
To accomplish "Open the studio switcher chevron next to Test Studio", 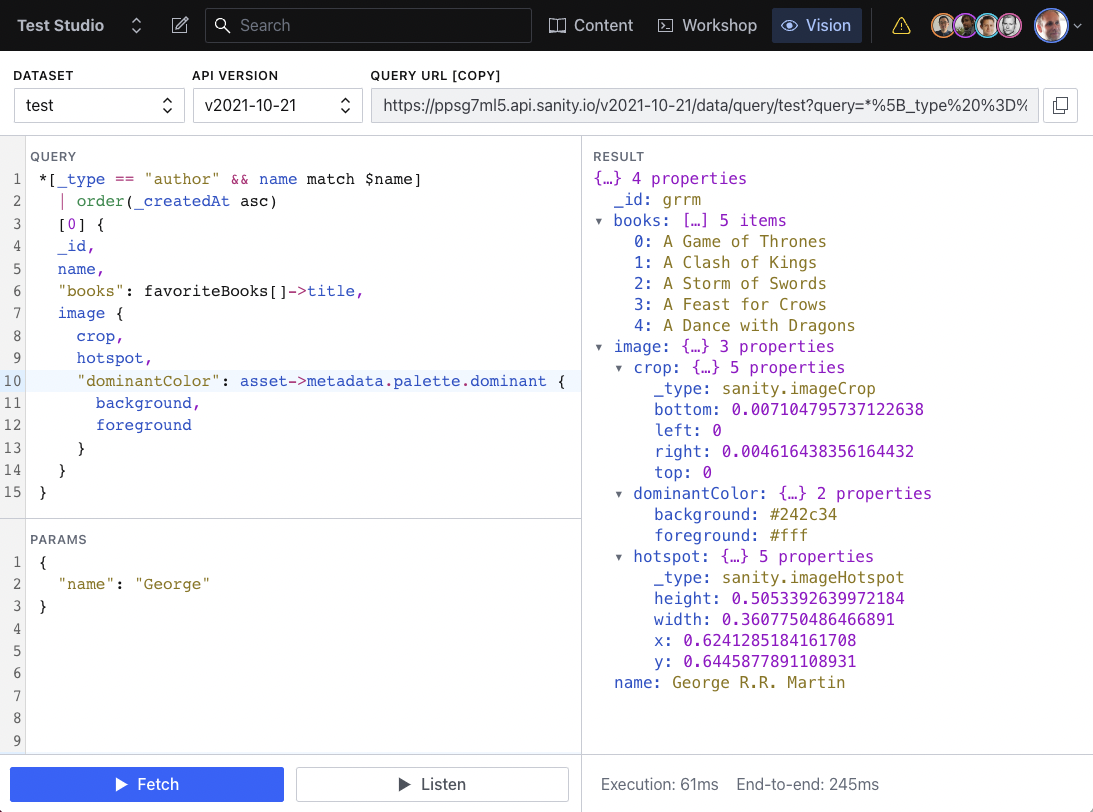I will [x=136, y=25].
